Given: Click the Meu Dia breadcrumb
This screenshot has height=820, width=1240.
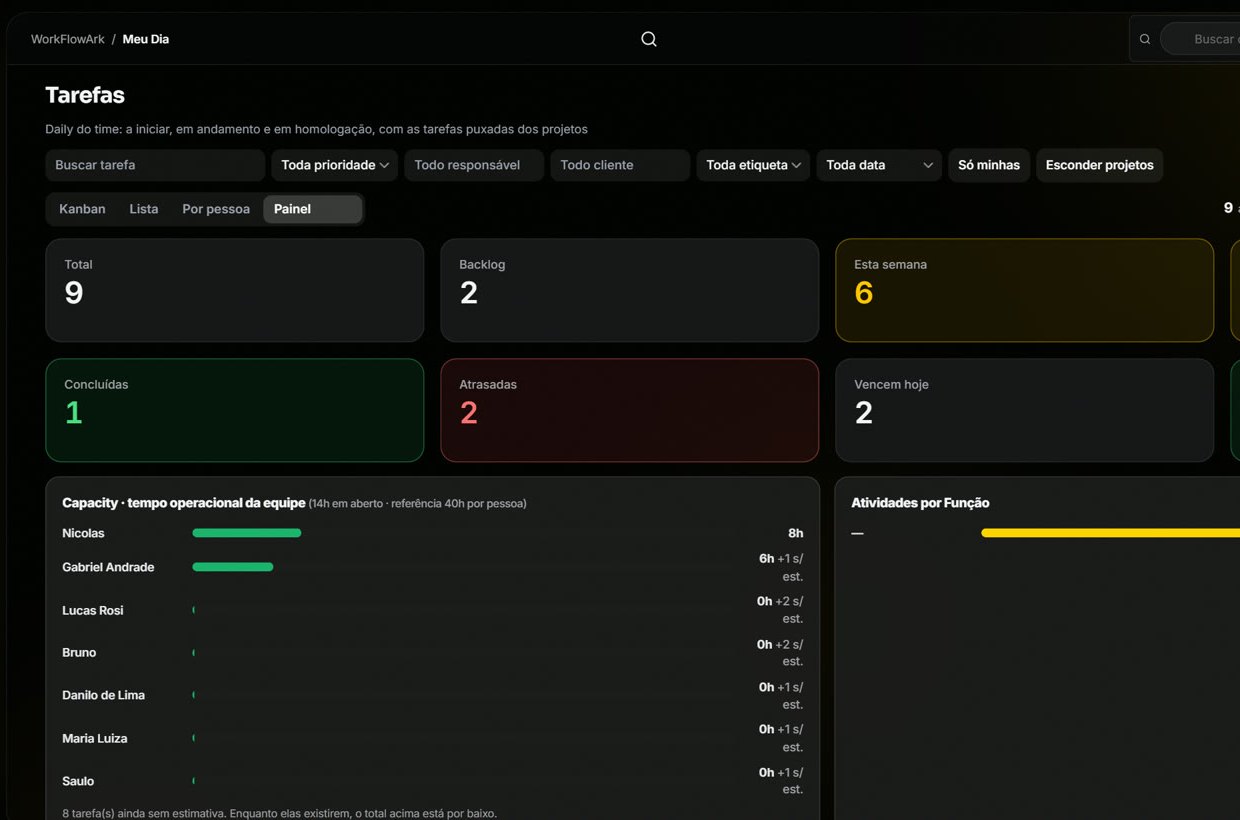Looking at the screenshot, I should point(146,39).
